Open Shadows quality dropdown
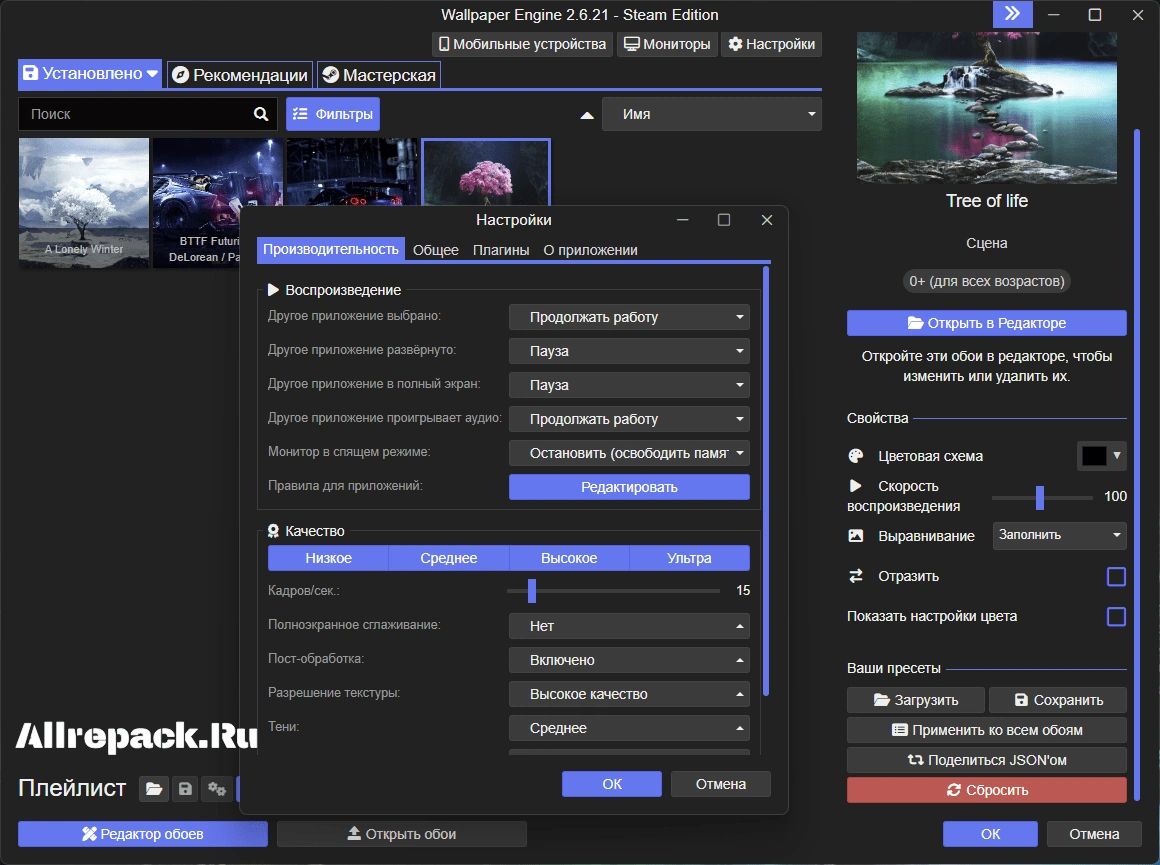Viewport: 1160px width, 865px height. 629,728
